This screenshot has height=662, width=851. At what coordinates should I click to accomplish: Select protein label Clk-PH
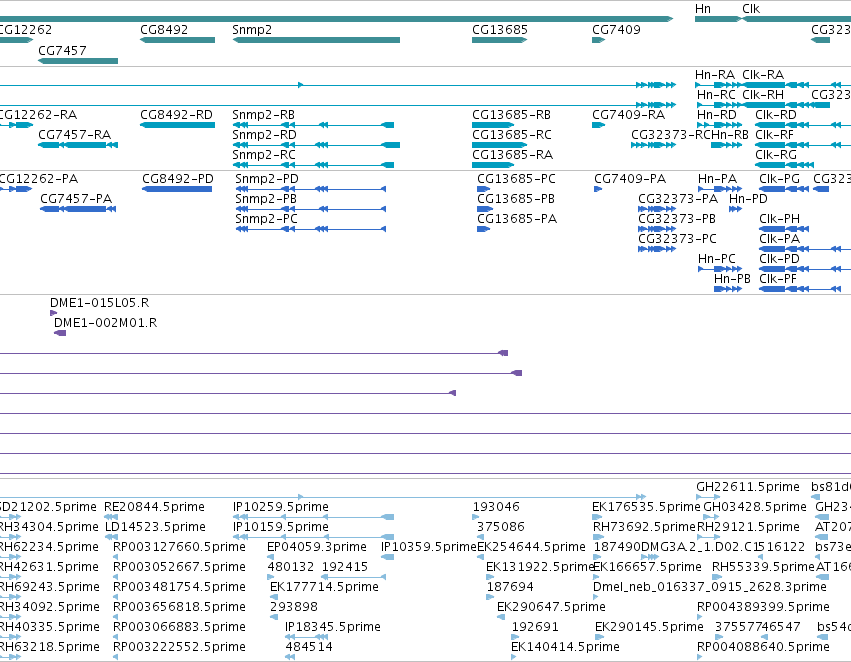779,219
